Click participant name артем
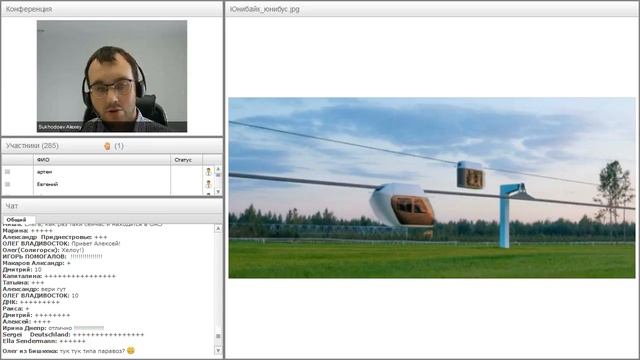Viewport: 640px width, 360px height. coord(44,172)
